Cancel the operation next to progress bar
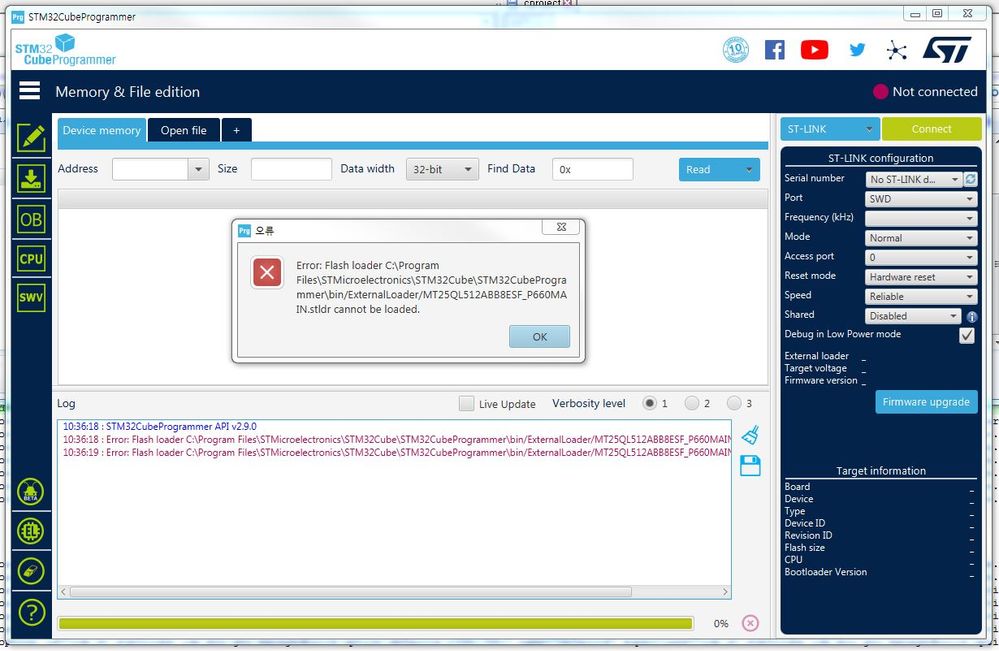This screenshot has height=651, width=999. (x=751, y=623)
